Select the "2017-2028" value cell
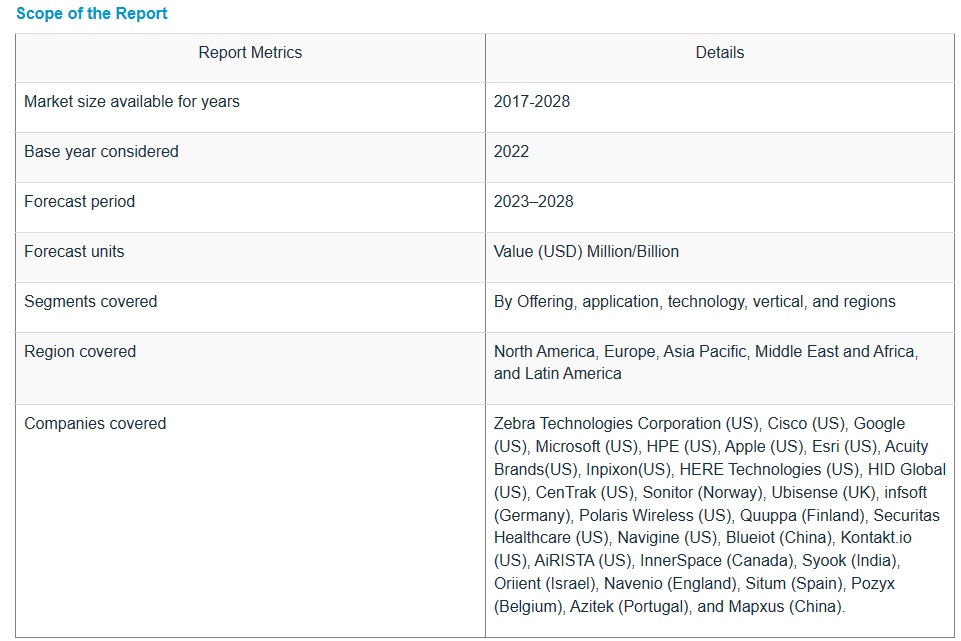This screenshot has height=641, width=961. pos(532,101)
